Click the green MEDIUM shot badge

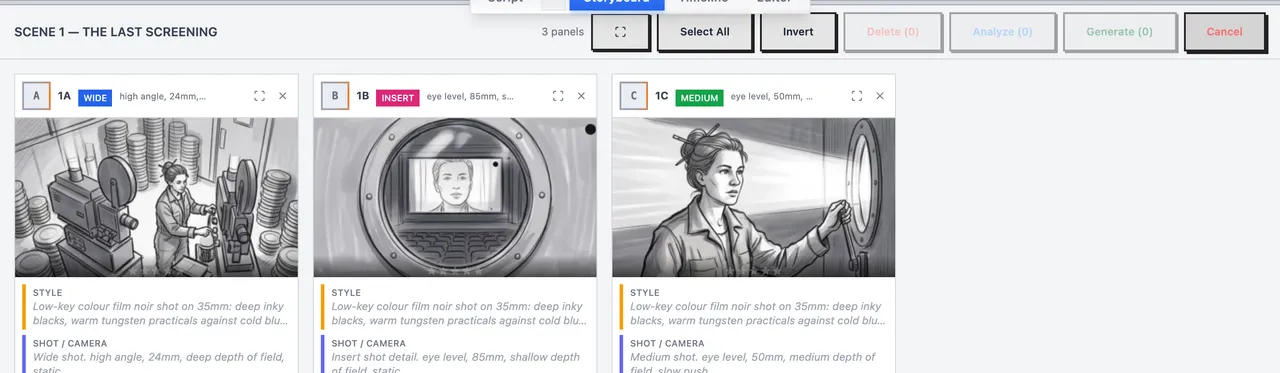click(x=700, y=97)
